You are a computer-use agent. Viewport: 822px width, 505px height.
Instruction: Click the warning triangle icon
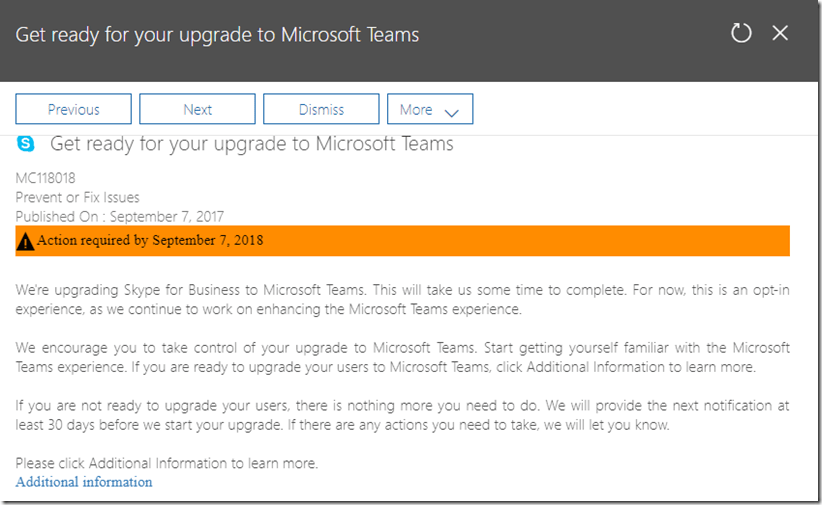click(x=26, y=241)
